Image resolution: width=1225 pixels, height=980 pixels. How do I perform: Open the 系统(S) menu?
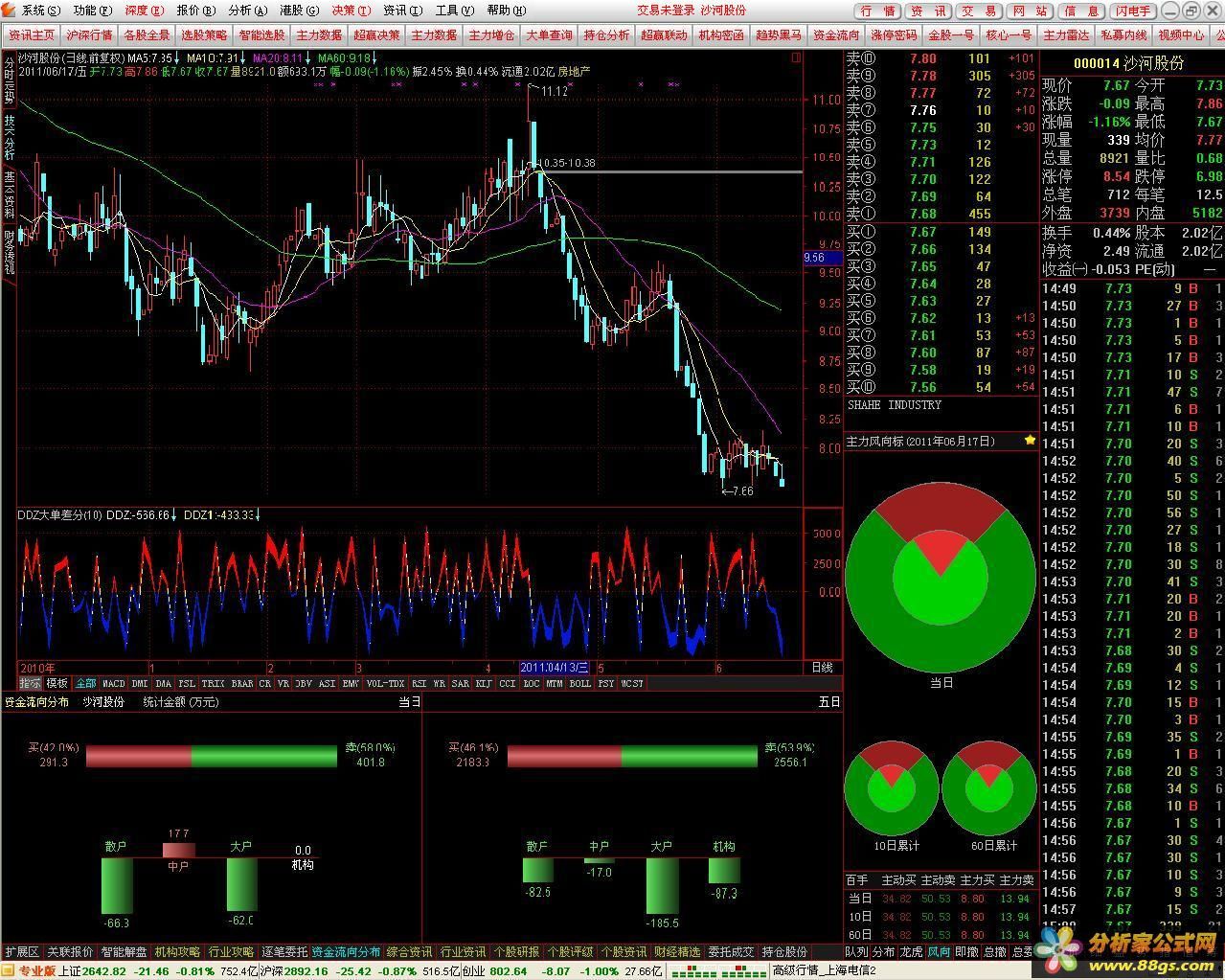[40, 11]
